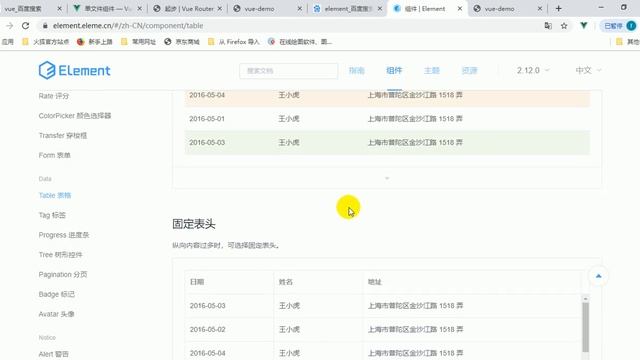Viewport: 640px width, 360px height.
Task: Open the 新手上路 bookmark
Action: [x=95, y=42]
